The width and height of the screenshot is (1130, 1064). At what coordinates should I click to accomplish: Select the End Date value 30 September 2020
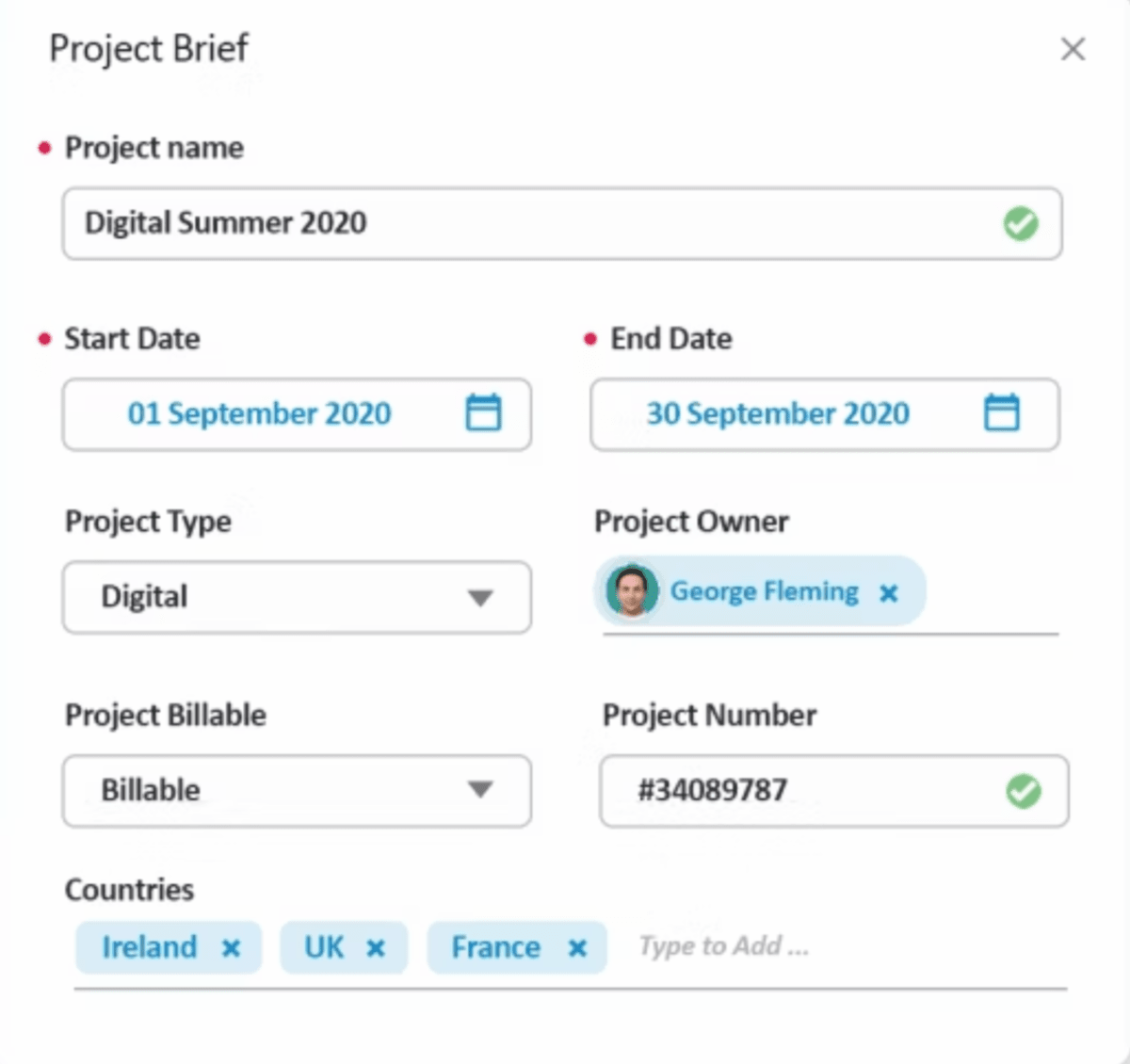(778, 413)
